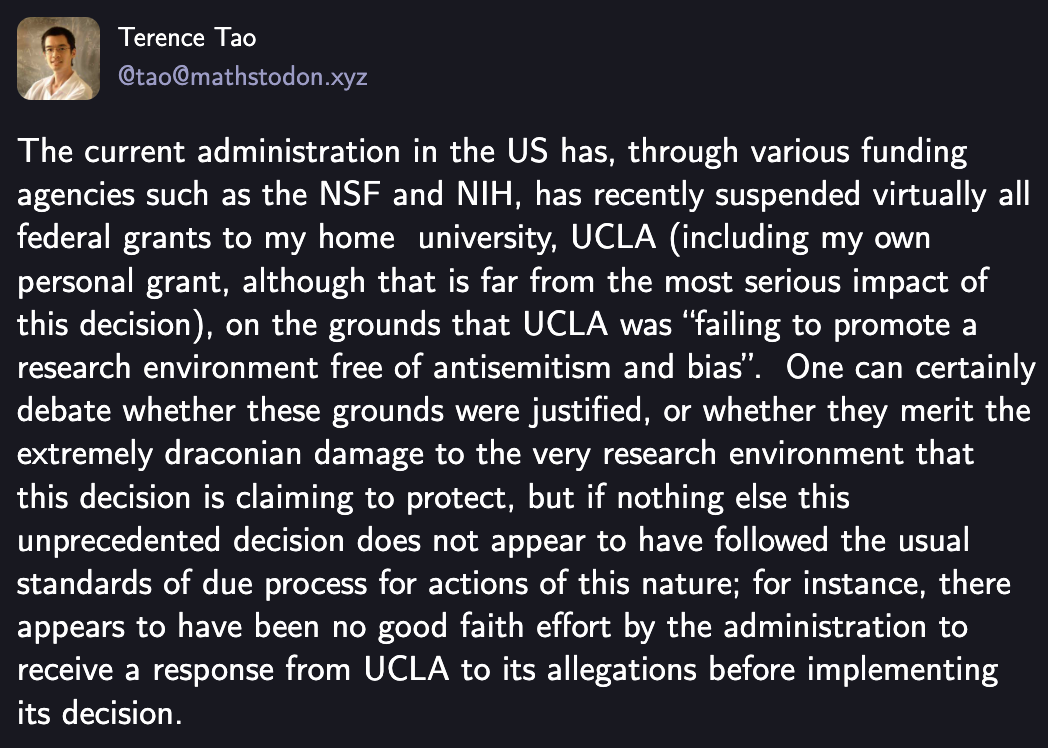Click the word unprecedented in the post
This screenshot has height=748, width=1048.
118,541
